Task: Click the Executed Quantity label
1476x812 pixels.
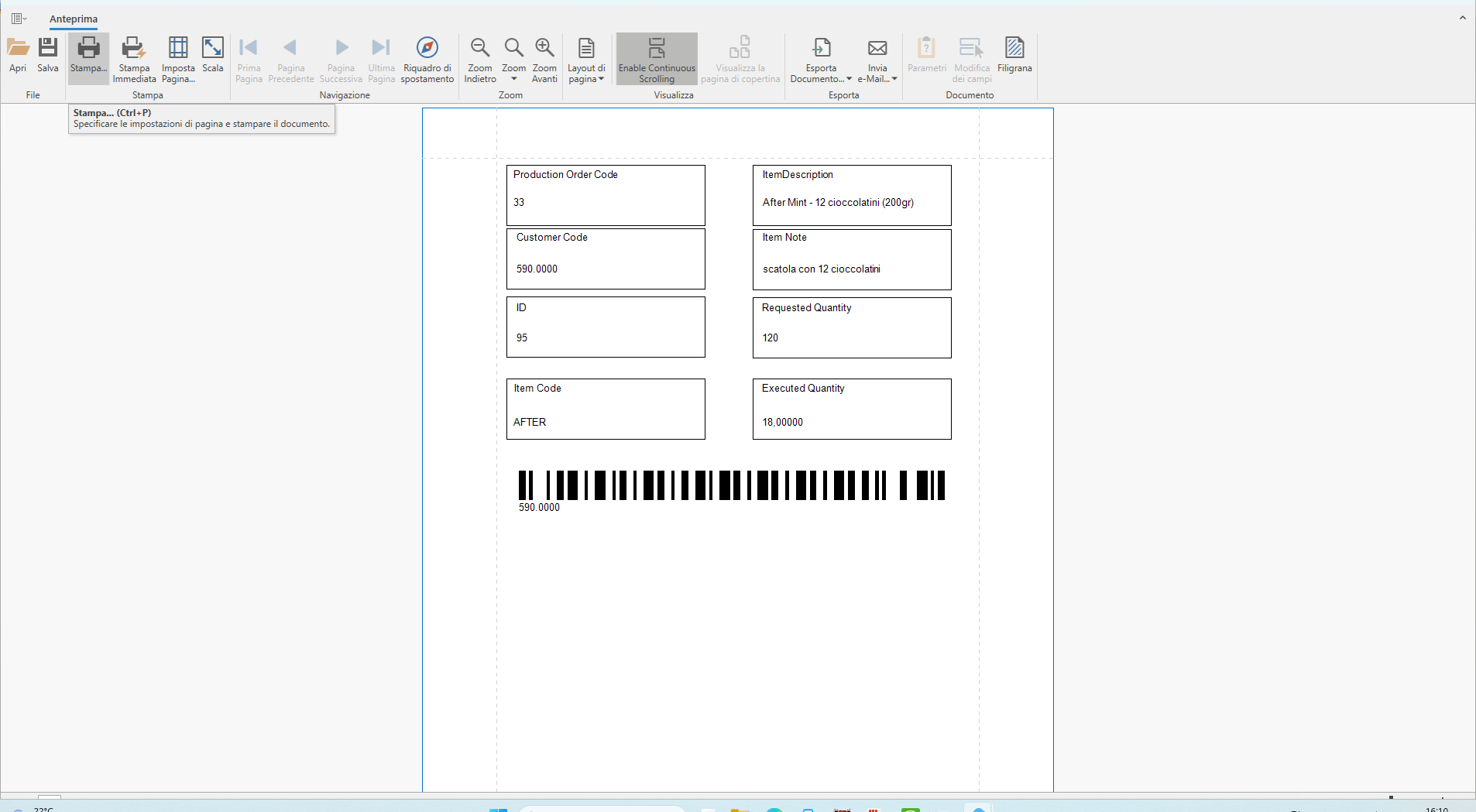Action: point(803,389)
